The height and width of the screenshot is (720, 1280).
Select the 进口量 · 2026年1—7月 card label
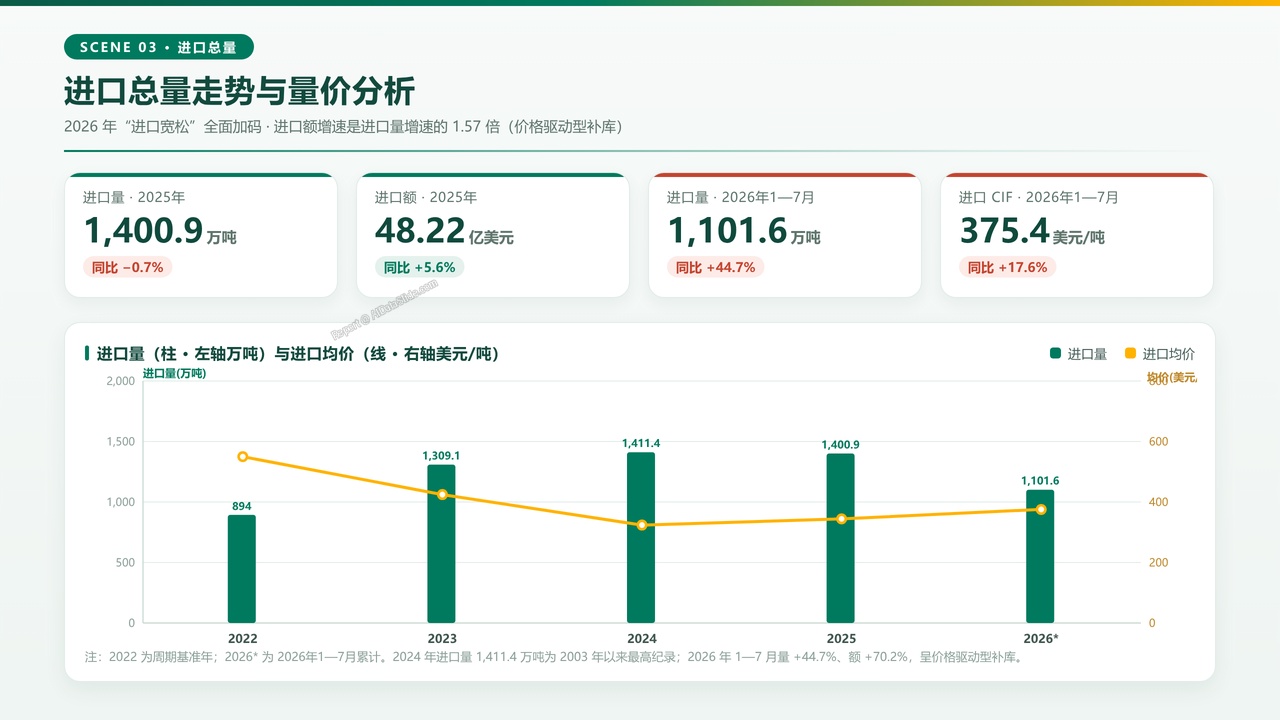[x=743, y=198]
